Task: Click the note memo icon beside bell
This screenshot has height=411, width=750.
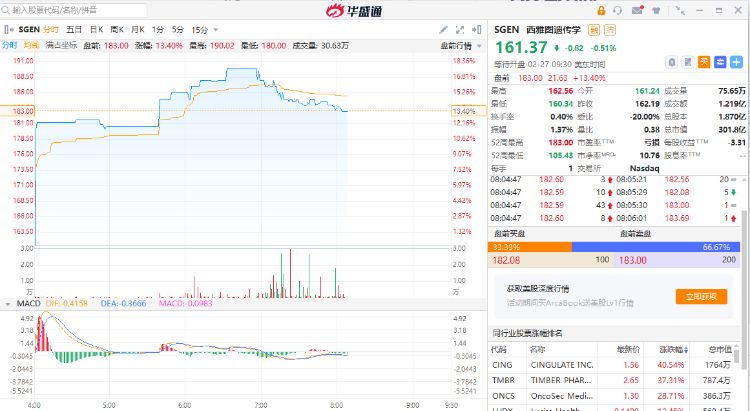Action: coord(688,62)
